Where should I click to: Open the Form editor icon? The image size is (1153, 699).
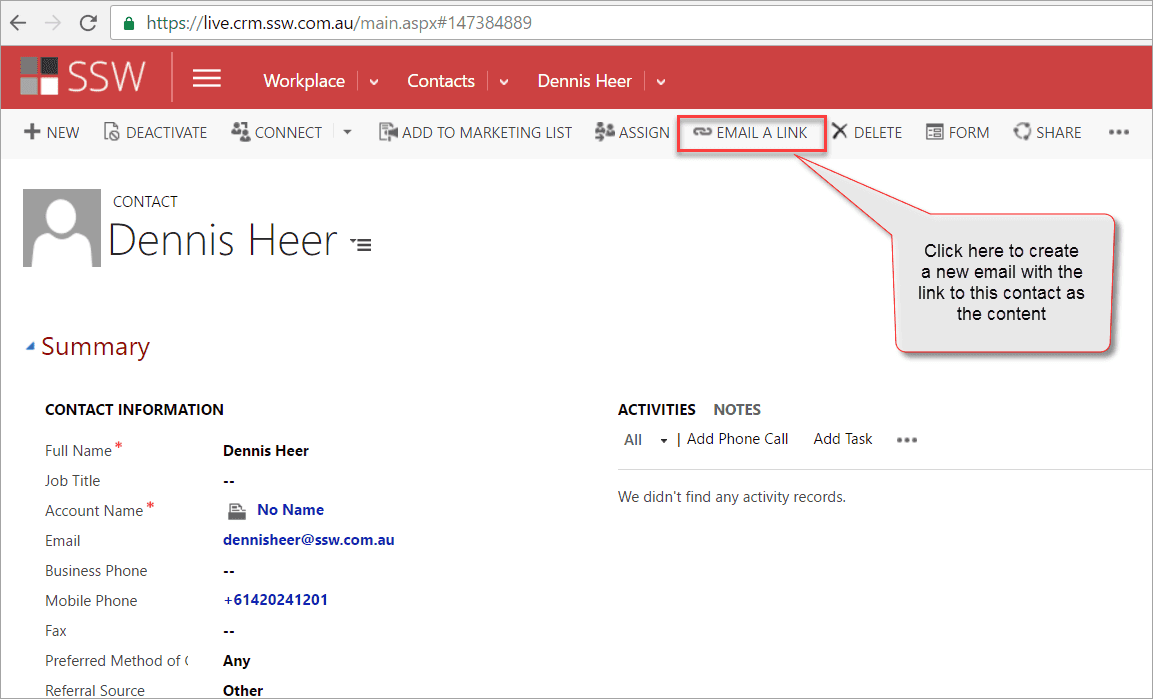[x=934, y=132]
